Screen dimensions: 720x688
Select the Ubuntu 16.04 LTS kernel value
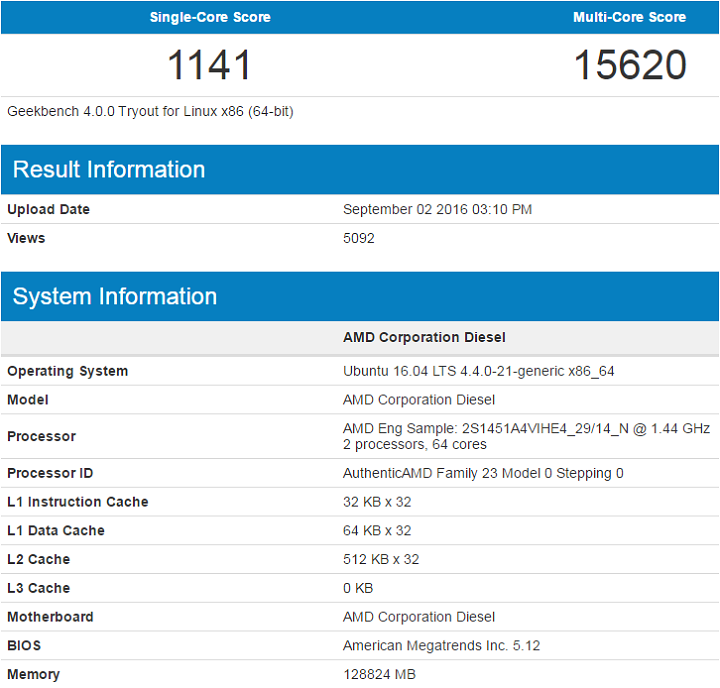click(x=478, y=371)
